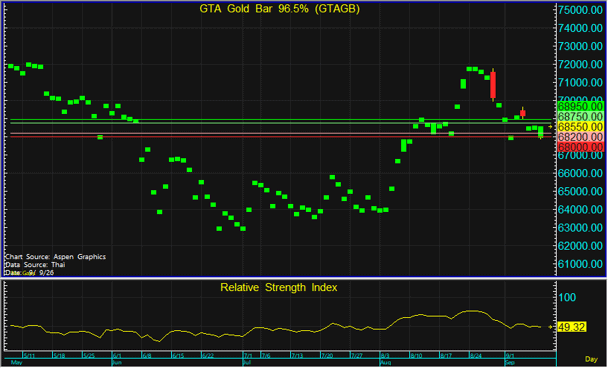Click the Jul month label
The image size is (608, 368).
tap(247, 363)
